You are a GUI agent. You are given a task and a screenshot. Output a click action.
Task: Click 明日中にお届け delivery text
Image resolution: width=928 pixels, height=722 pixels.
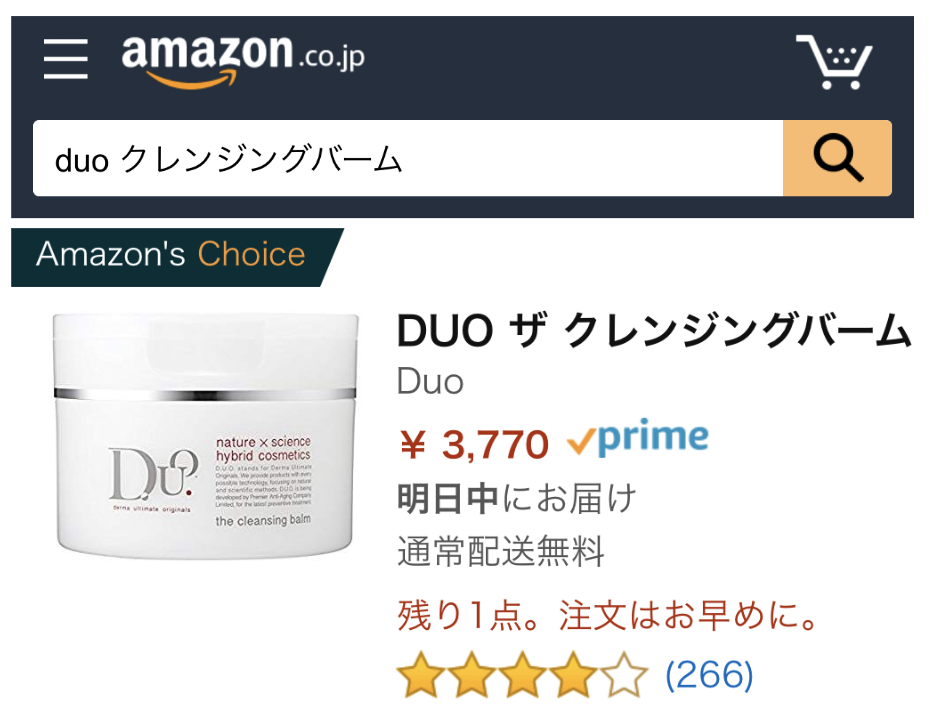click(x=517, y=498)
